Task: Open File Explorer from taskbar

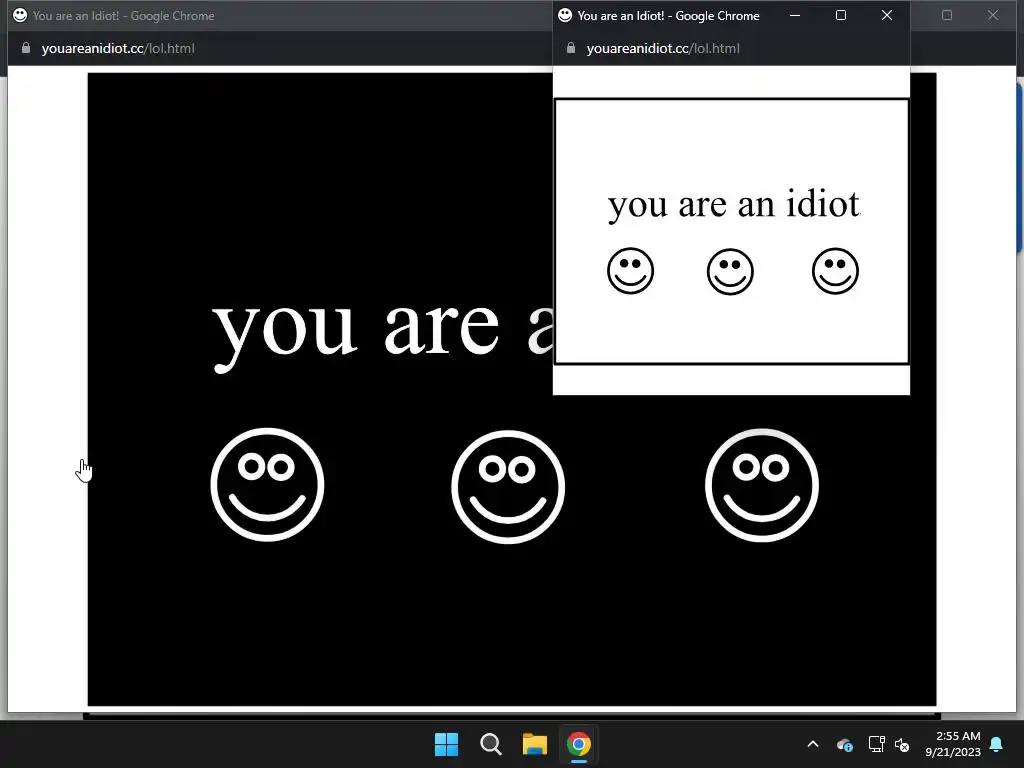Action: coord(534,744)
